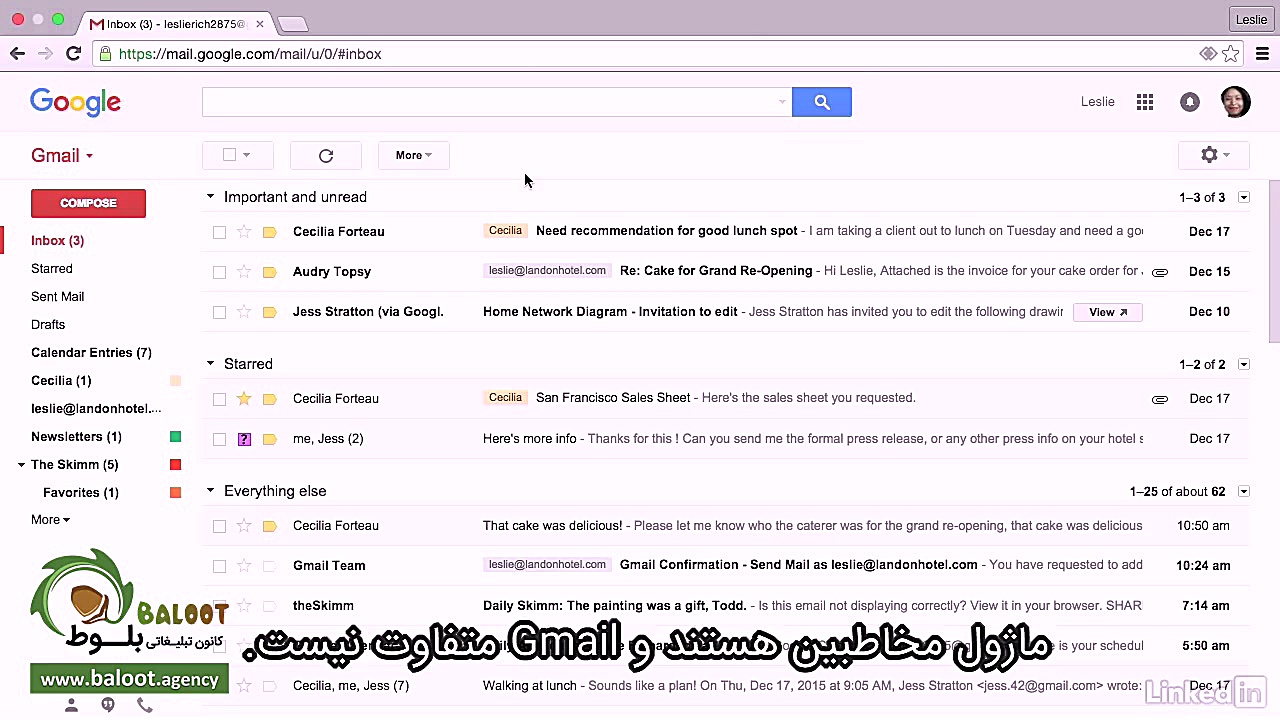1280x720 pixels.
Task: Open attachment icon on Cake for Grand Re-Opening
Action: 1160,272
